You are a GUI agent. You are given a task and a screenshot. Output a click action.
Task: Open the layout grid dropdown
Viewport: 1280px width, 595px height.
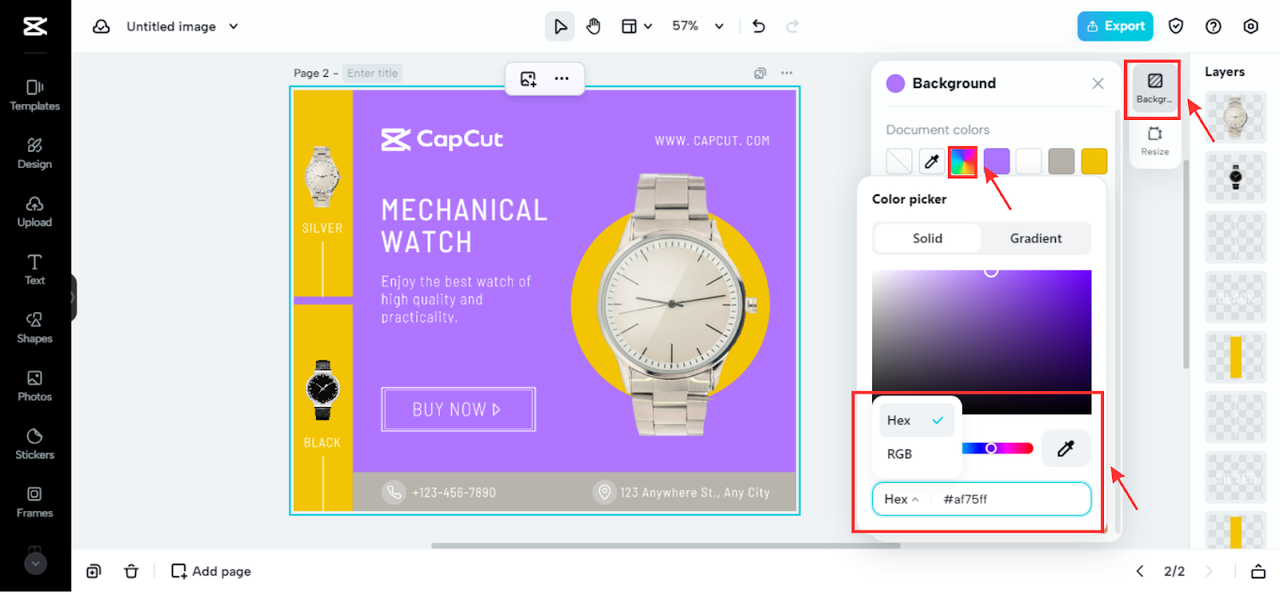(x=636, y=26)
